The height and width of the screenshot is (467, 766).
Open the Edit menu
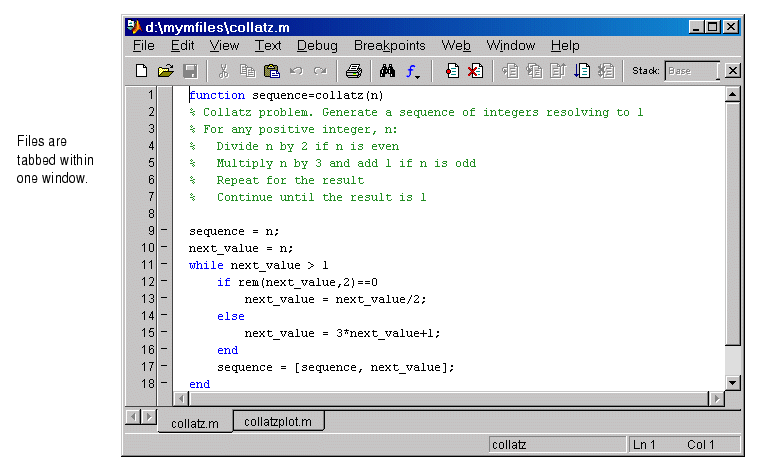pyautogui.click(x=182, y=45)
